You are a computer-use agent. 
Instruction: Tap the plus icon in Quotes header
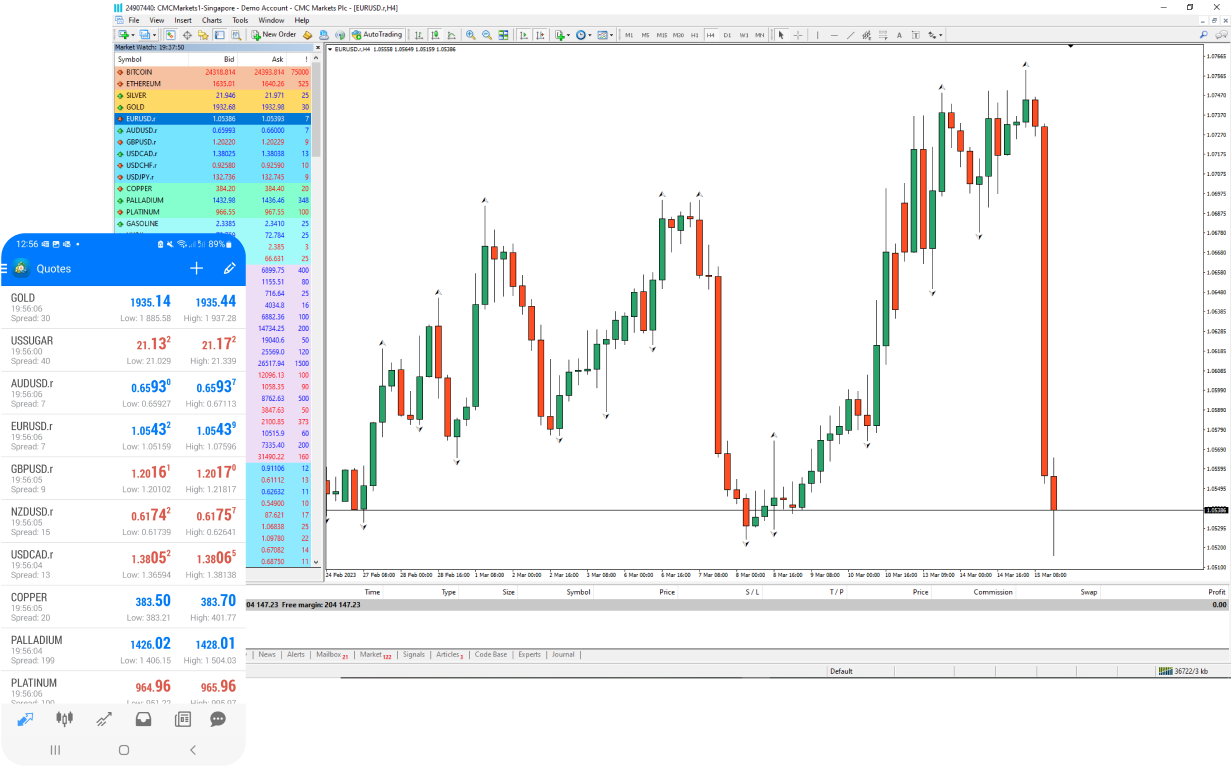(x=196, y=268)
